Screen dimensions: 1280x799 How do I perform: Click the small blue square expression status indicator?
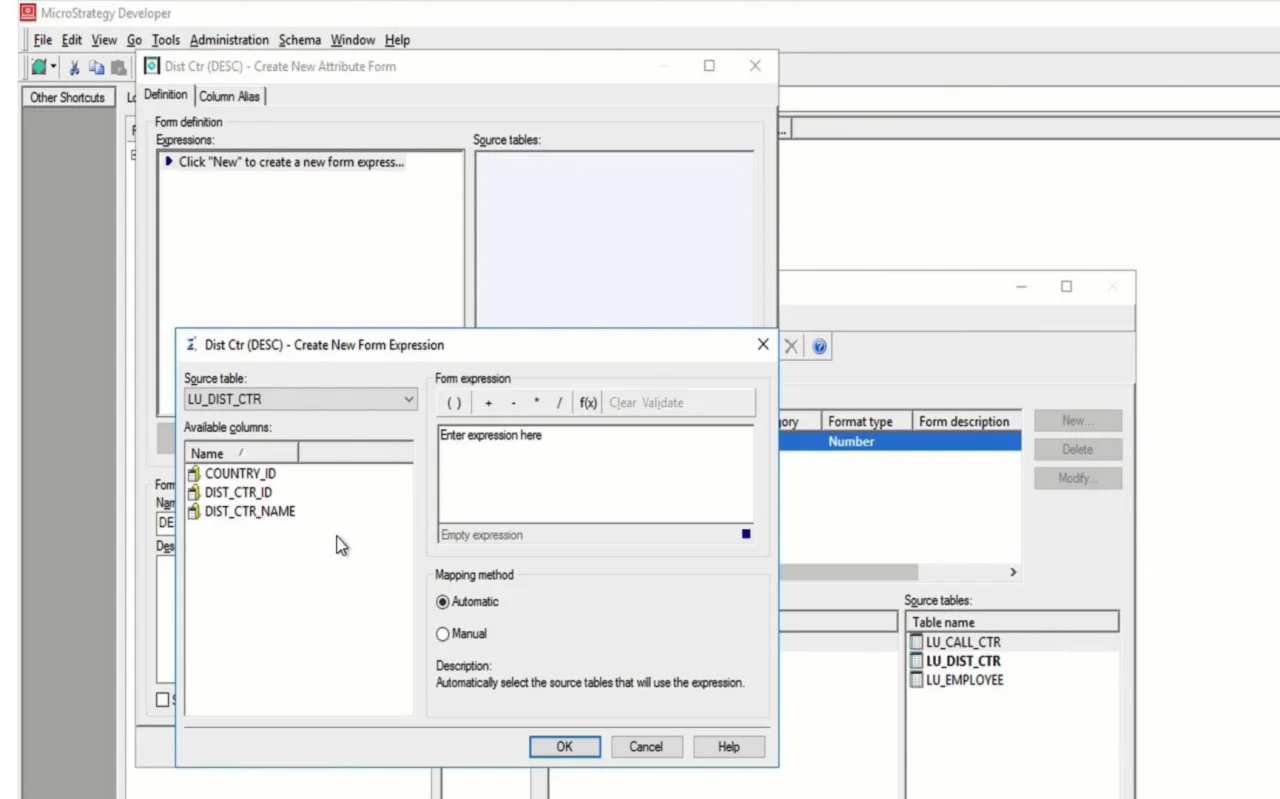[x=746, y=534]
